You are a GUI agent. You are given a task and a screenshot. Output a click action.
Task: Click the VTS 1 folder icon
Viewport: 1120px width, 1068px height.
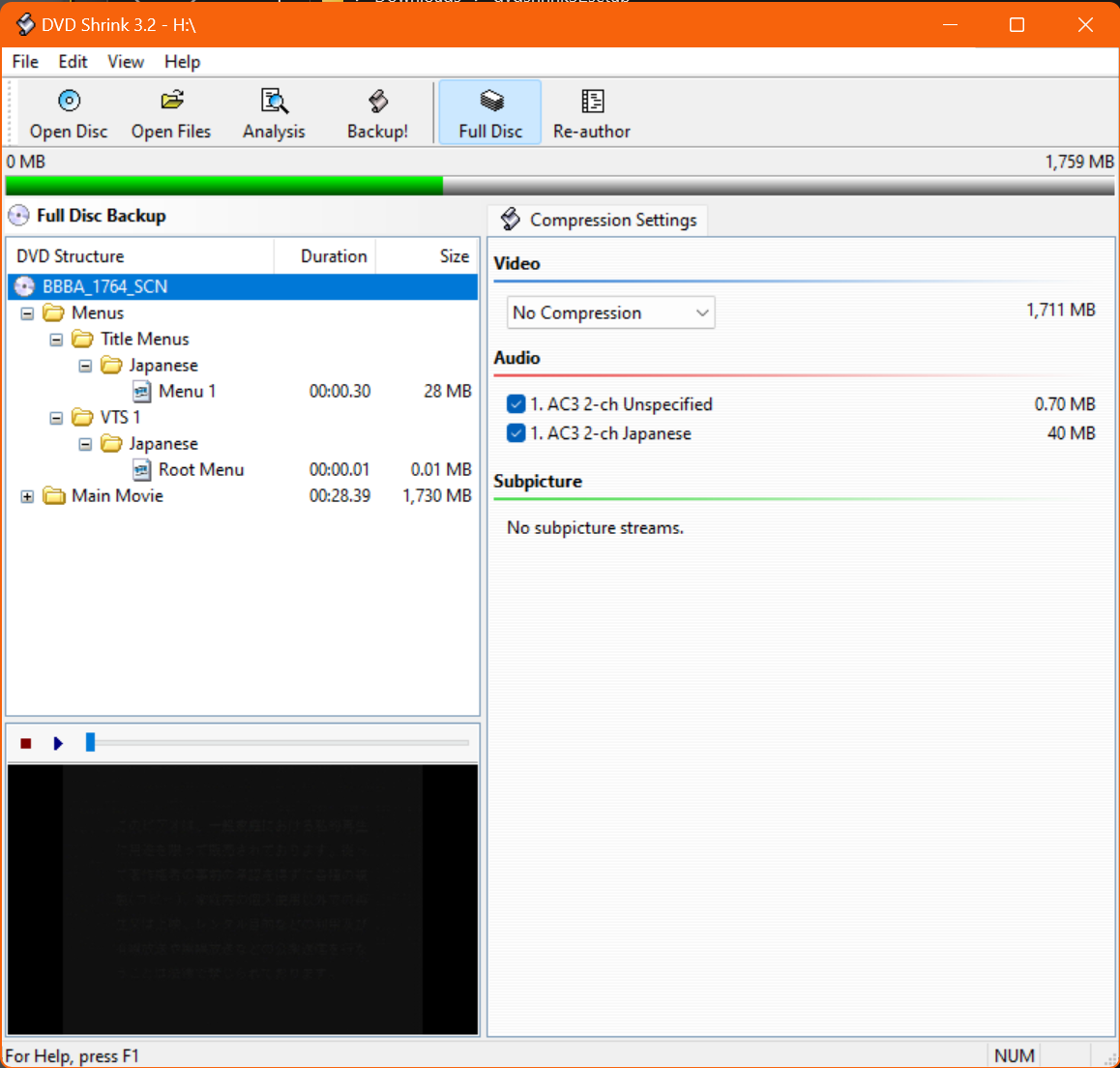click(x=82, y=417)
